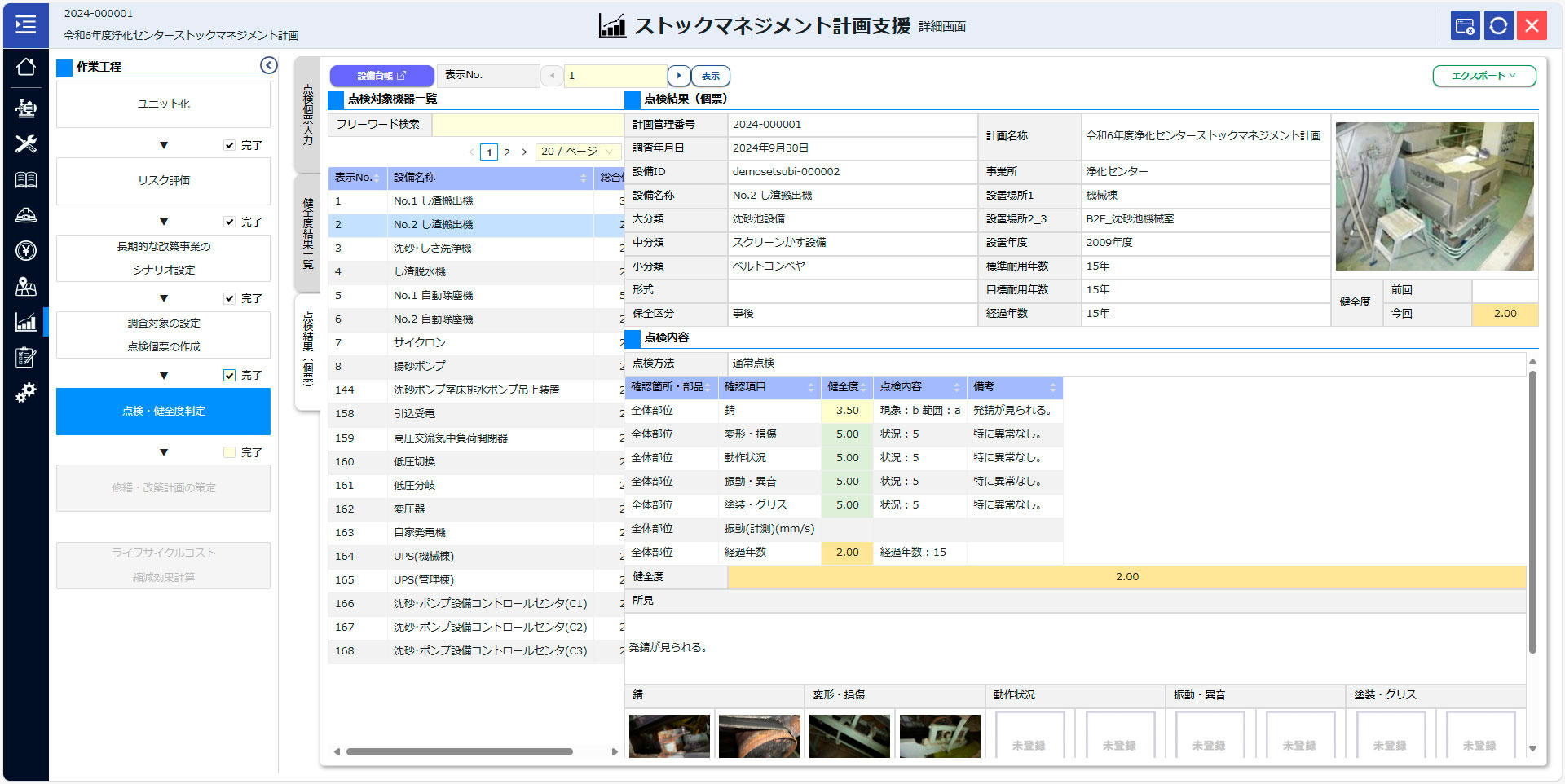Click the 表示 button next to 表示No.
The height and width of the screenshot is (784, 1565).
710,76
